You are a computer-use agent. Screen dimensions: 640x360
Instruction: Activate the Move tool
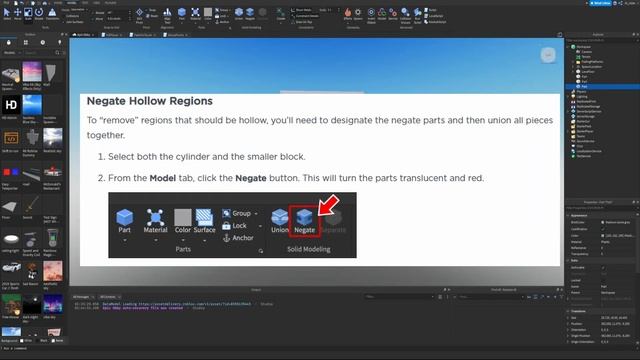pos(18,14)
